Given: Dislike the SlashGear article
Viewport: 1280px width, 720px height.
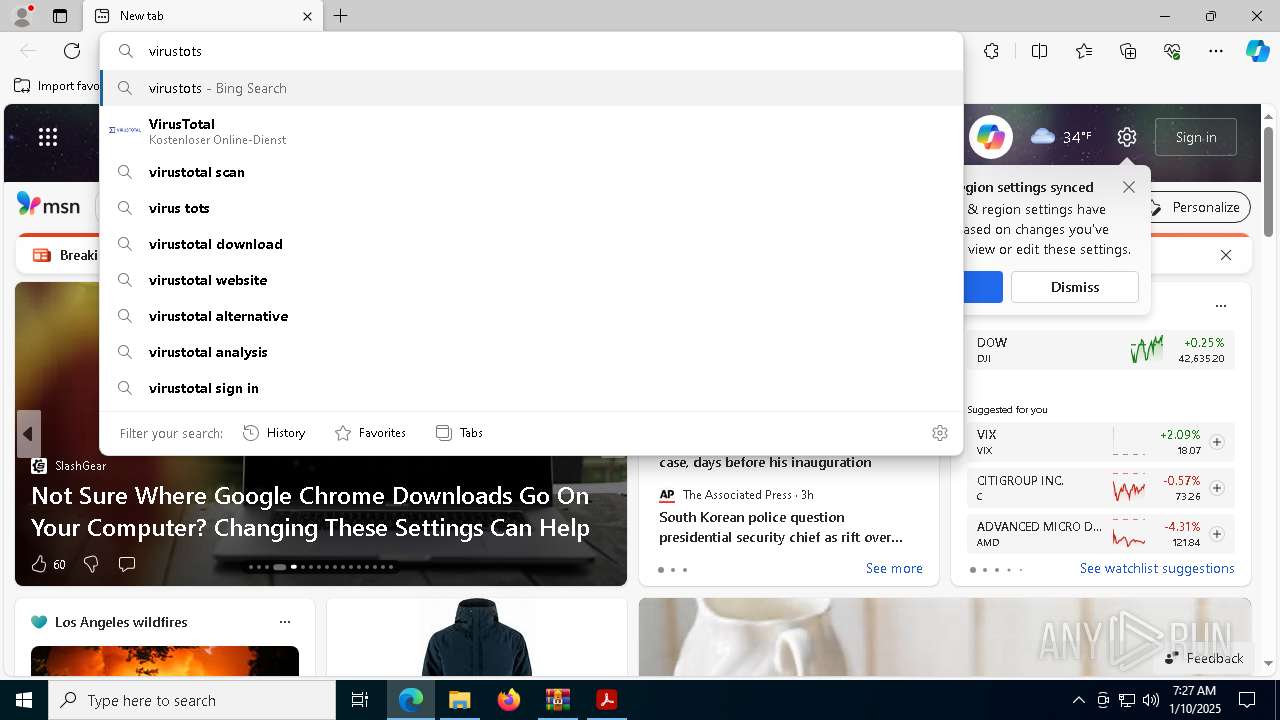Looking at the screenshot, I should tap(91, 564).
